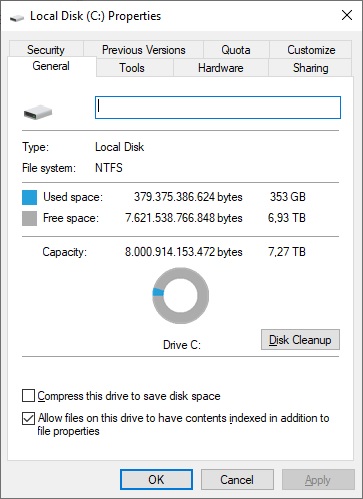363x499 pixels.
Task: Uncheck Allow files to have contents indexed
Action: click(28, 418)
